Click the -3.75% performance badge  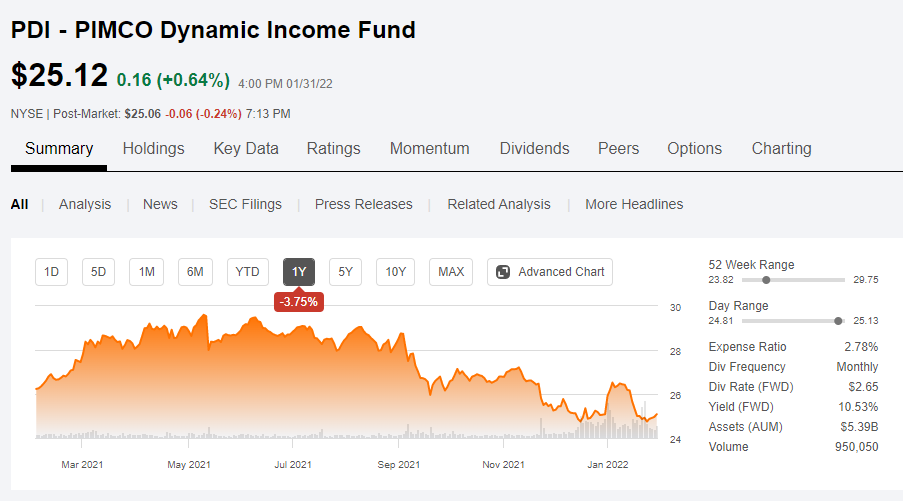tap(299, 302)
